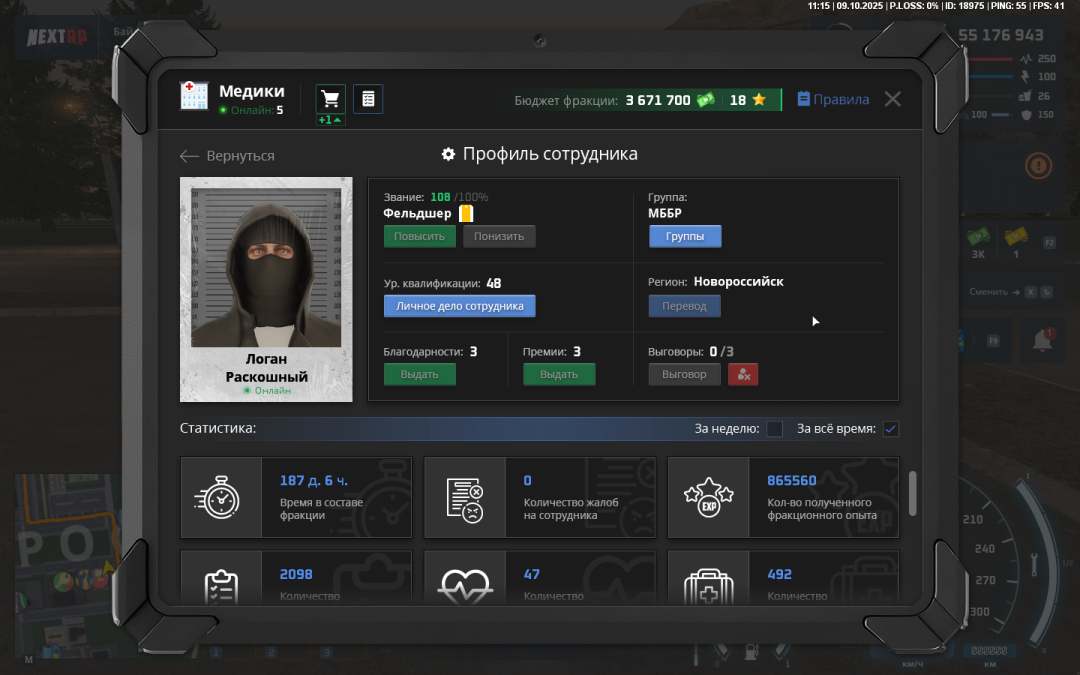The image size is (1080, 675).
Task: Enable the За неделю checkbox
Action: pos(774,429)
